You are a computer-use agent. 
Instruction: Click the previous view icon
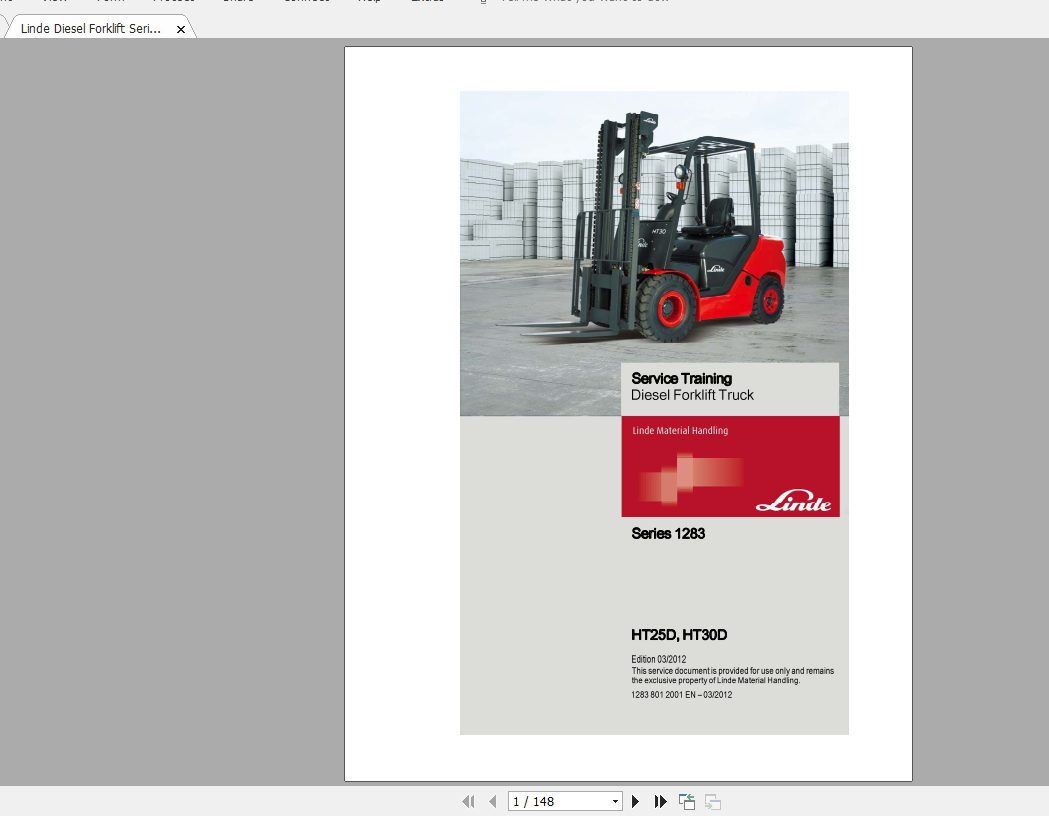[x=687, y=801]
